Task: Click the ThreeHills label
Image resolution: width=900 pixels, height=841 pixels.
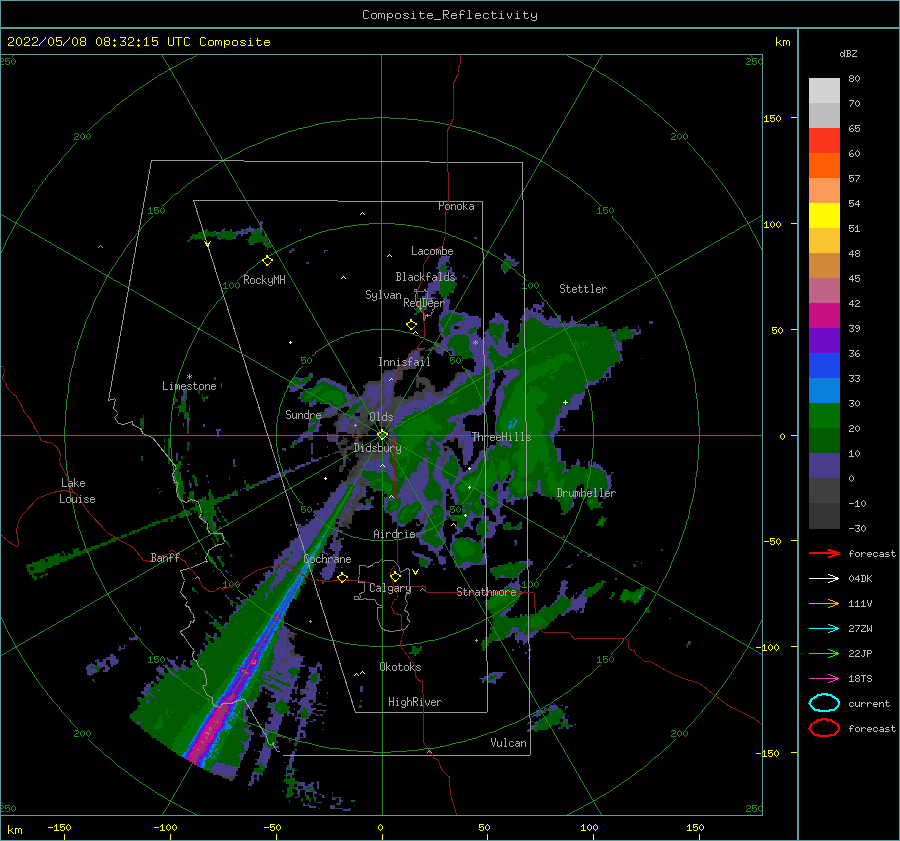Action: point(501,437)
